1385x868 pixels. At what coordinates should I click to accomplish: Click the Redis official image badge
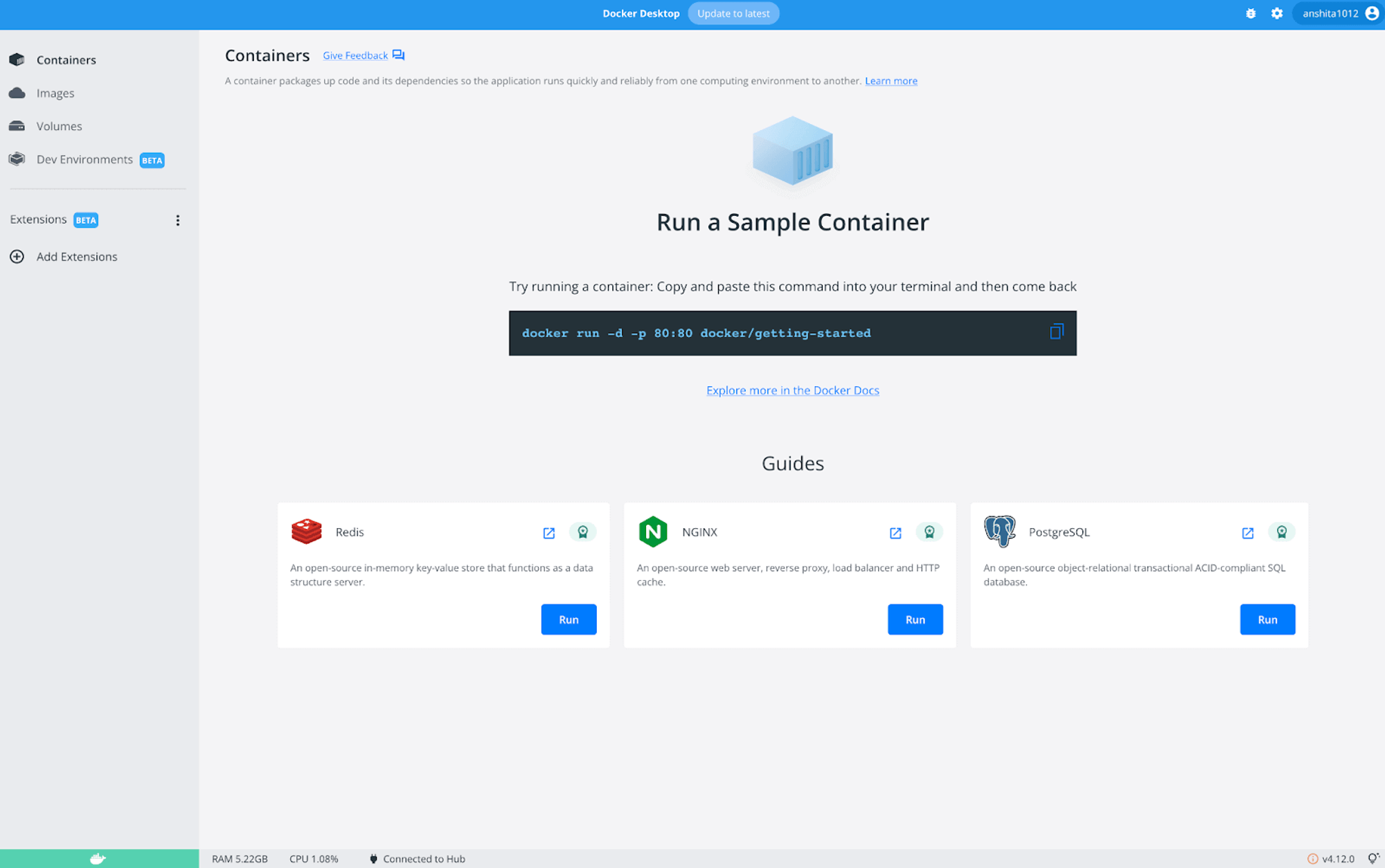pos(582,532)
